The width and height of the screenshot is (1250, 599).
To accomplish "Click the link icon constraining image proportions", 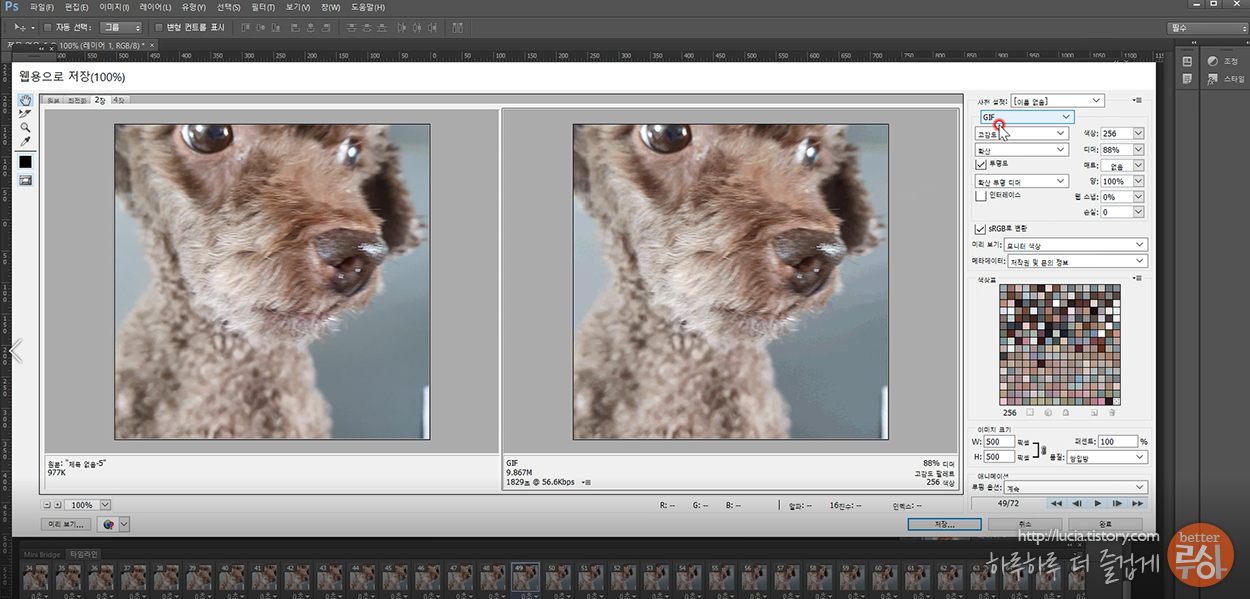I will (1043, 449).
